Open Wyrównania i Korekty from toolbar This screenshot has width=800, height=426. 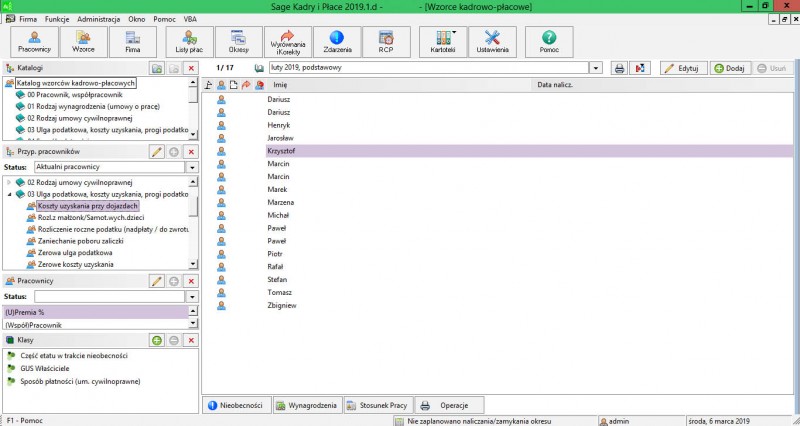(288, 42)
